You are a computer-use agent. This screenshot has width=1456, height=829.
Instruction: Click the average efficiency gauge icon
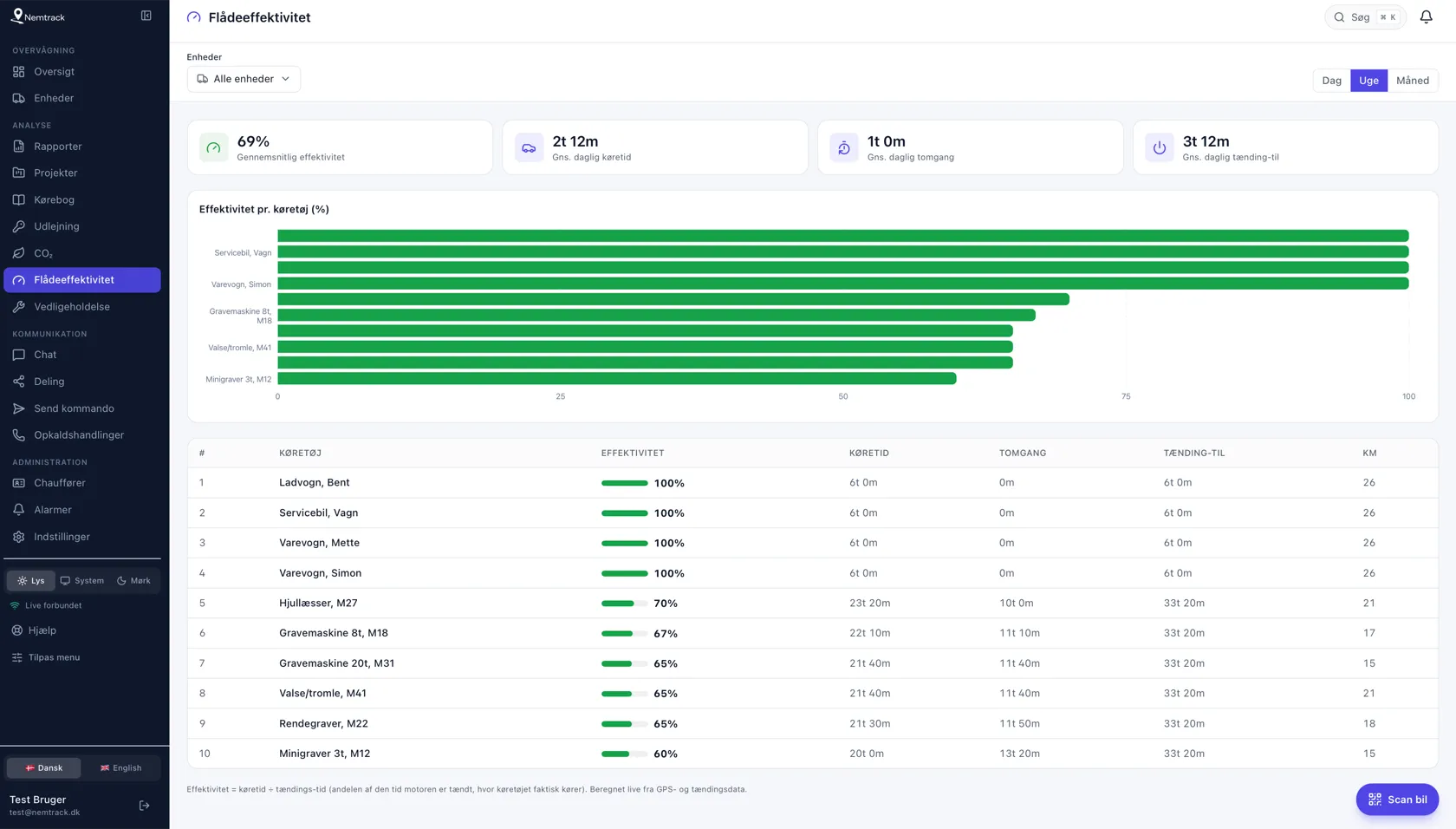pyautogui.click(x=214, y=147)
